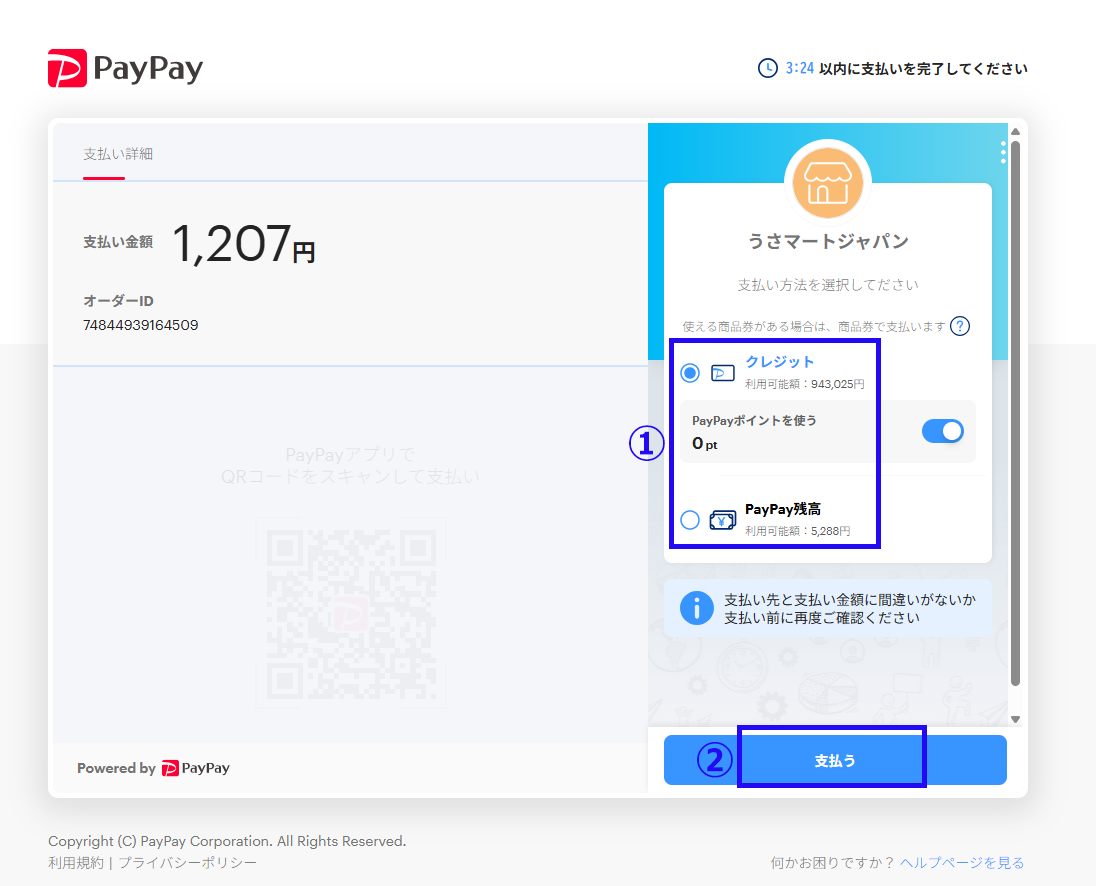Click the PayPay残高 banknote icon
The height and width of the screenshot is (886, 1096).
(723, 521)
